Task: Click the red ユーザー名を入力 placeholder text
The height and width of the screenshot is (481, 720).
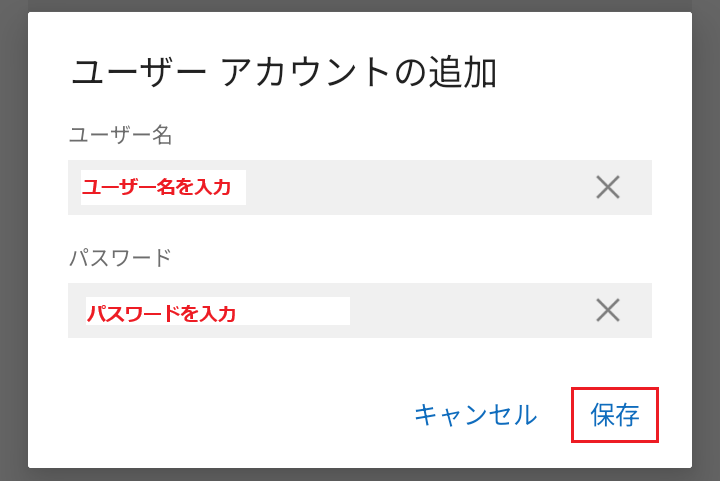Action: tap(157, 187)
